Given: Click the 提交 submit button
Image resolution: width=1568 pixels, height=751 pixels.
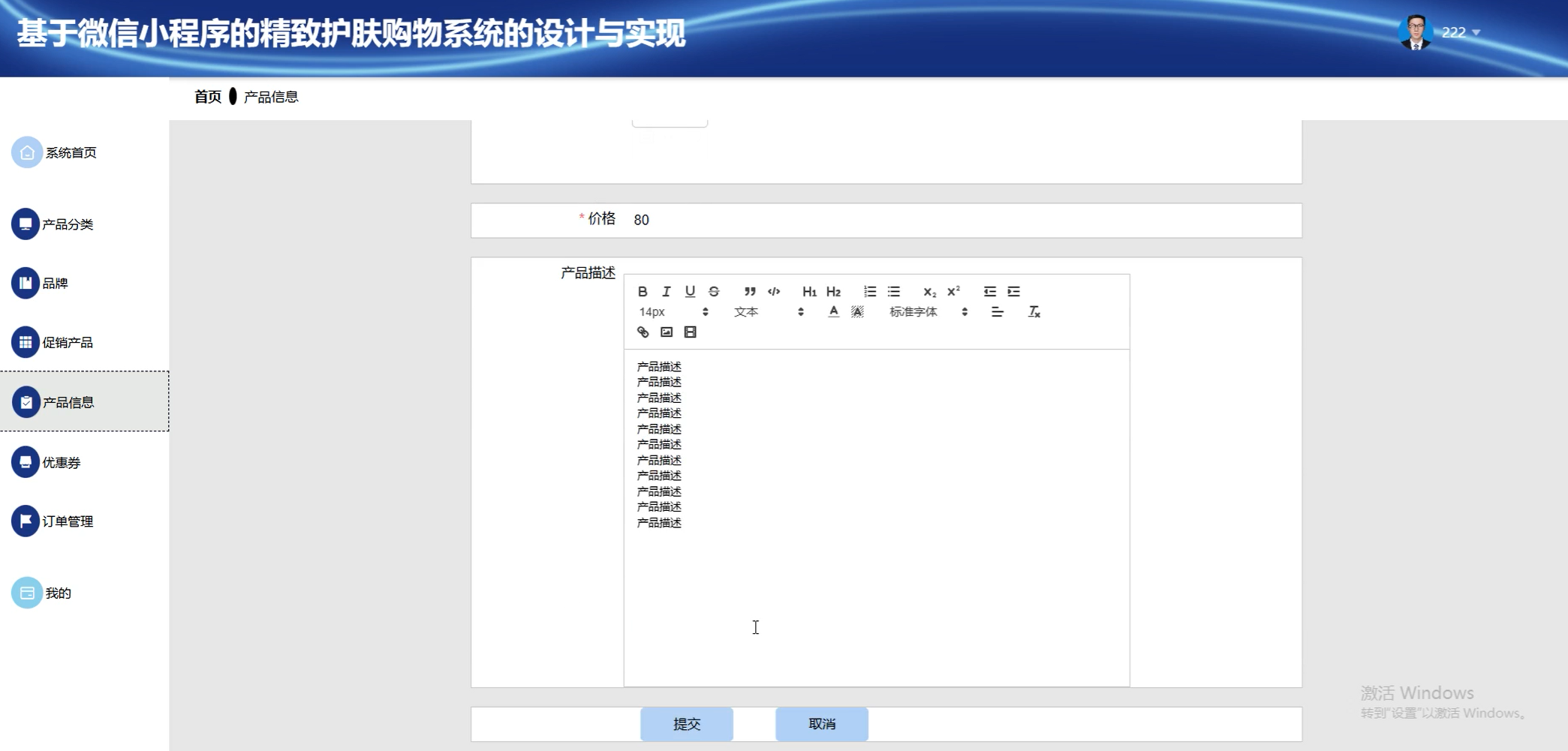Looking at the screenshot, I should [x=687, y=724].
